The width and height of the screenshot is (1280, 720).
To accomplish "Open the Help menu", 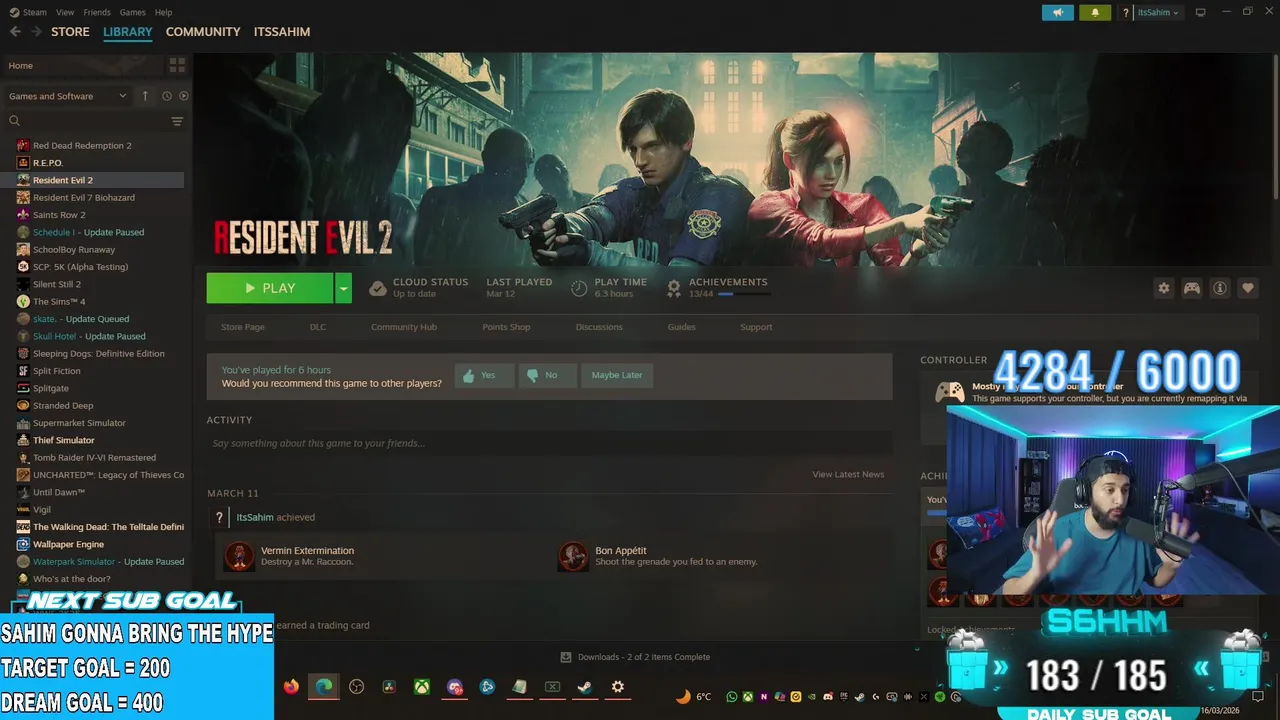I will pos(163,12).
